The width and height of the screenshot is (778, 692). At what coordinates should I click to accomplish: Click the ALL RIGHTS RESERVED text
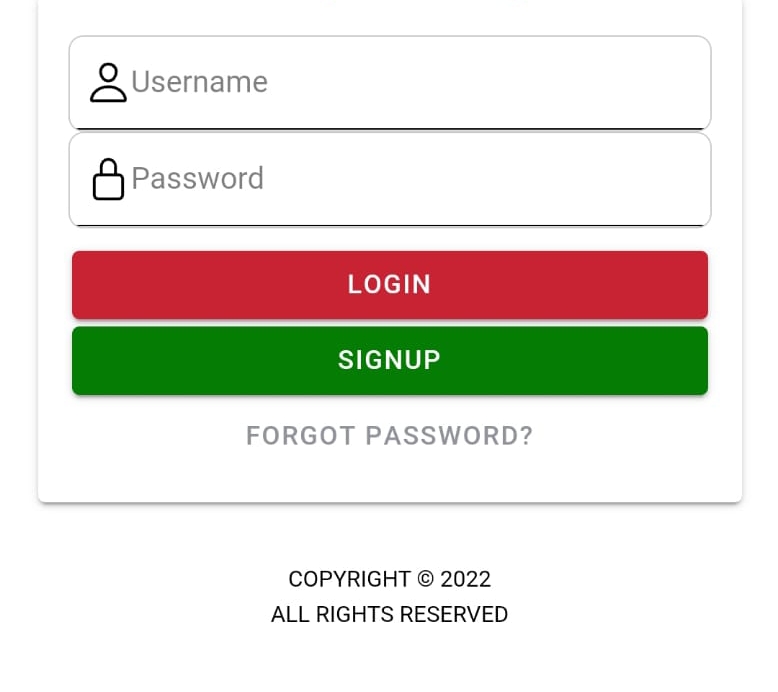pos(389,614)
